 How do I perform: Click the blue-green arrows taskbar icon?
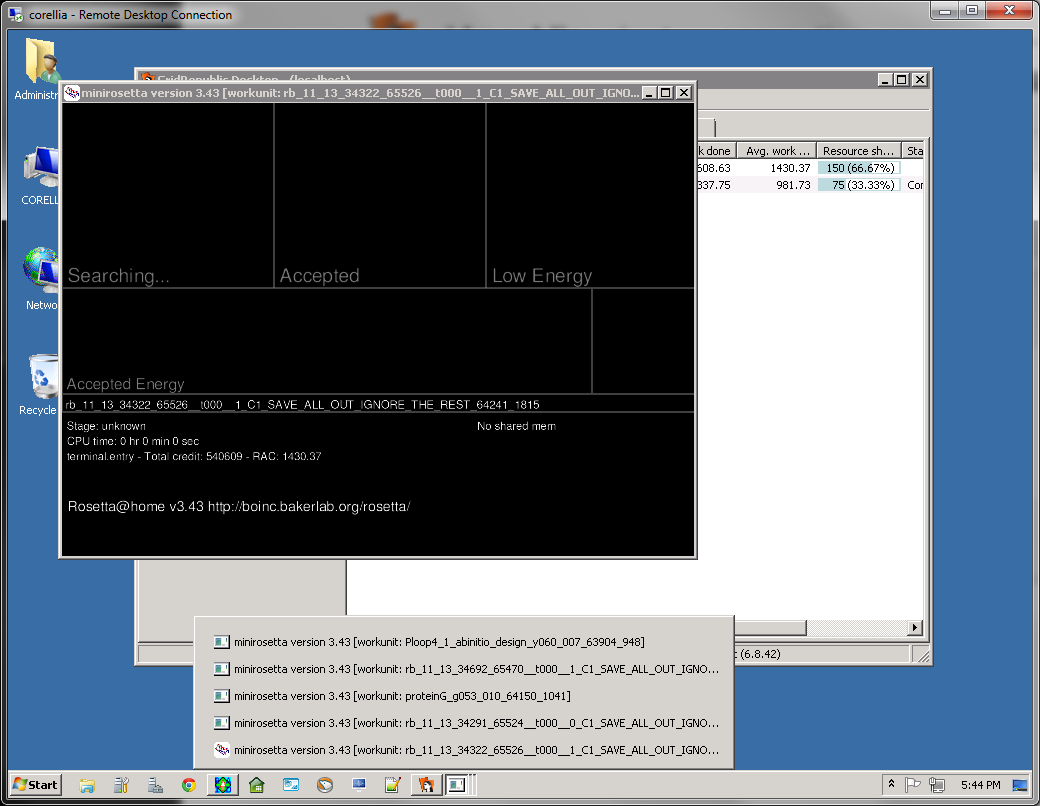[223, 785]
